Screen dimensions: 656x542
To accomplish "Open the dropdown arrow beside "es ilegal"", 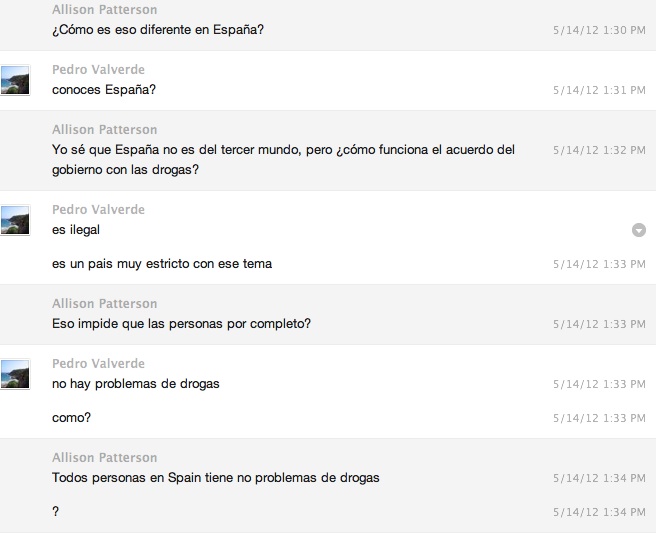I will pyautogui.click(x=639, y=230).
